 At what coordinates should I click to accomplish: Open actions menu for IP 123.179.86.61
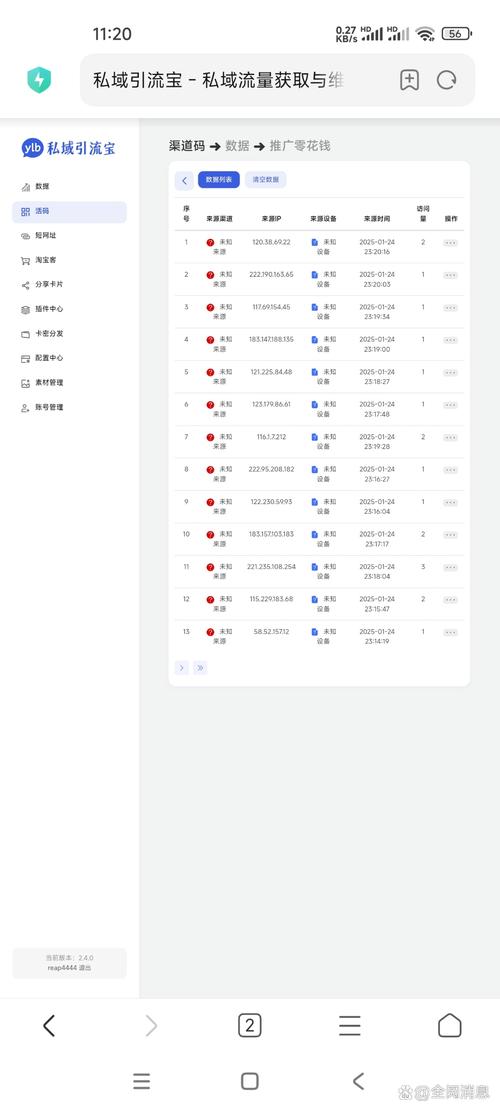point(450,405)
